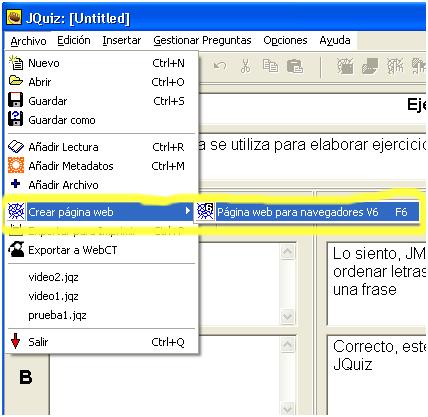Click the Añadir Lectura book icon
Image resolution: width=428 pixels, height=417 pixels.
click(16, 147)
